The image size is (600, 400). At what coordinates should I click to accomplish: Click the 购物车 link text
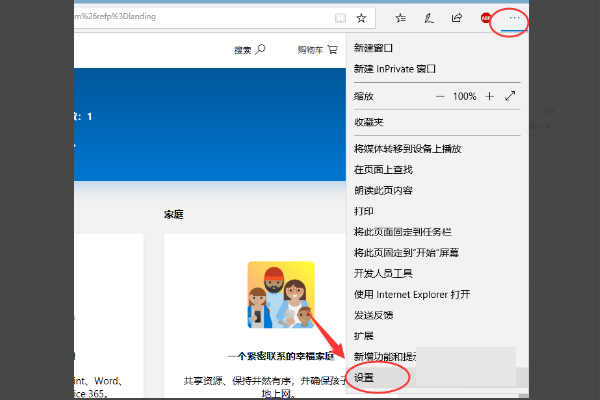click(x=310, y=50)
